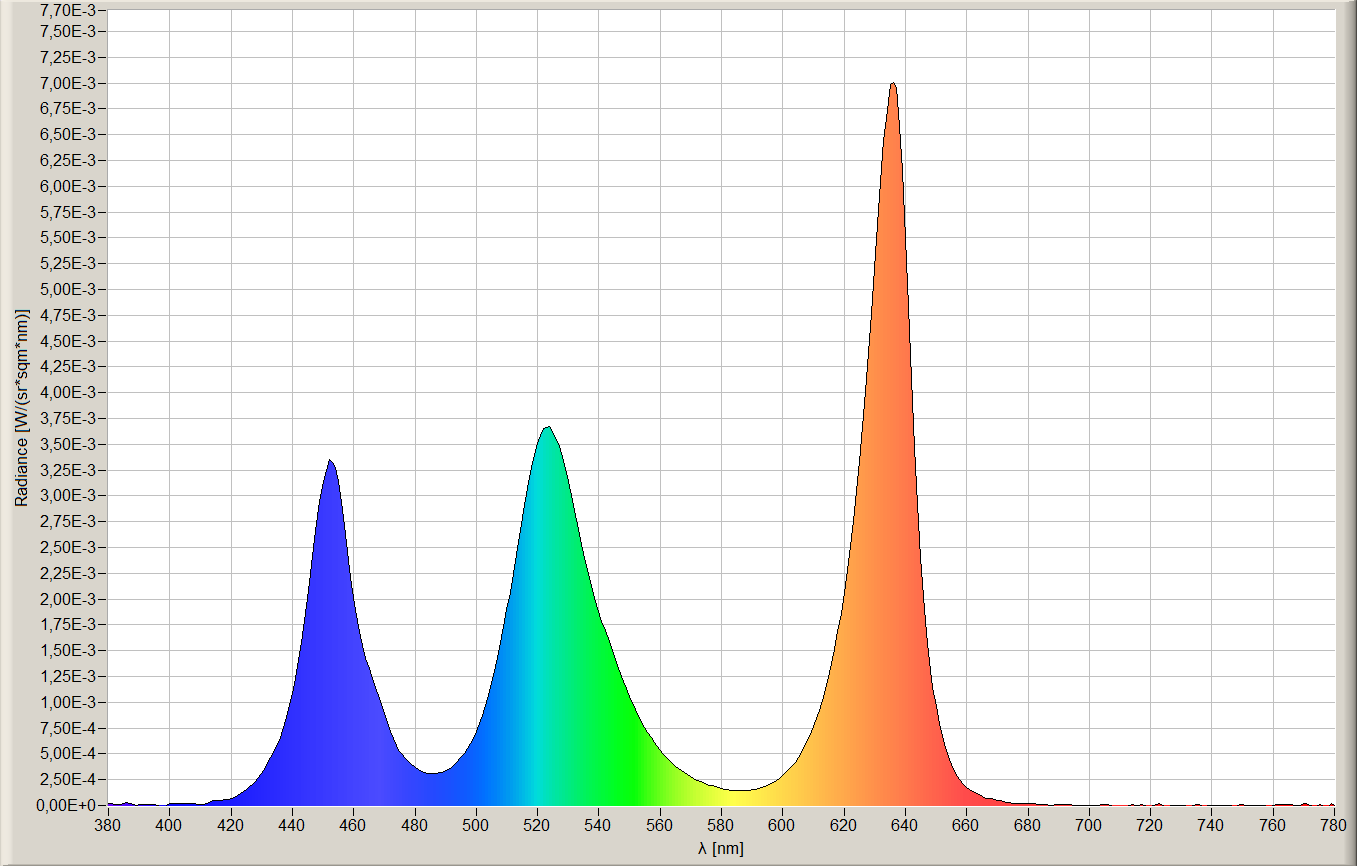
Task: Click the 500 tick label on the x-axis
Action: [x=476, y=825]
